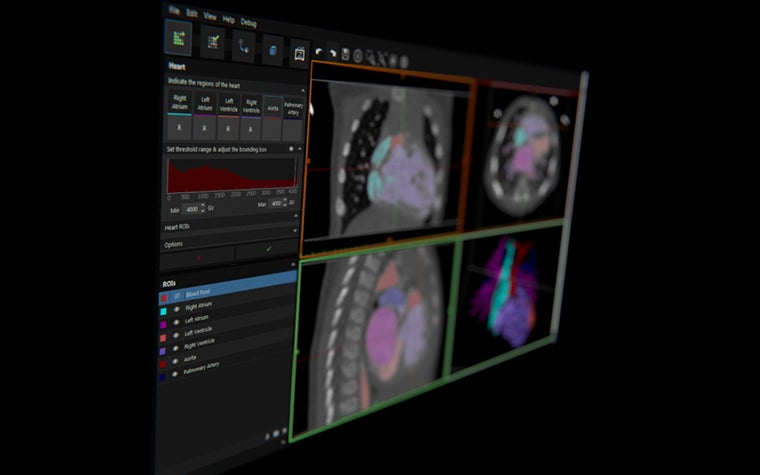Screen dimensions: 760x475
Task: Select the Blood Pool row in ROIs
Action: pos(228,287)
